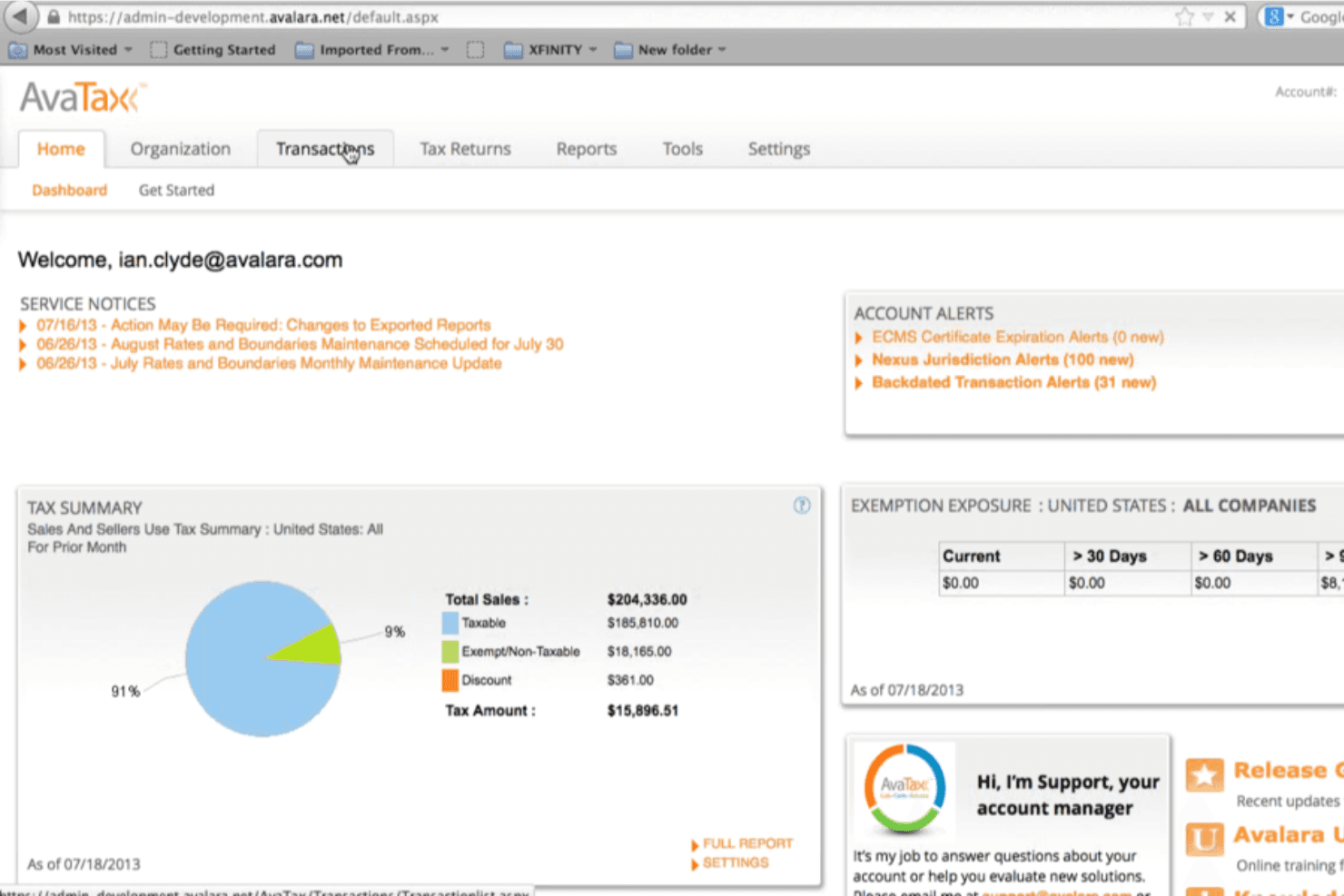Click the browser address bar URL
This screenshot has width=1344, height=896.
pos(253,17)
